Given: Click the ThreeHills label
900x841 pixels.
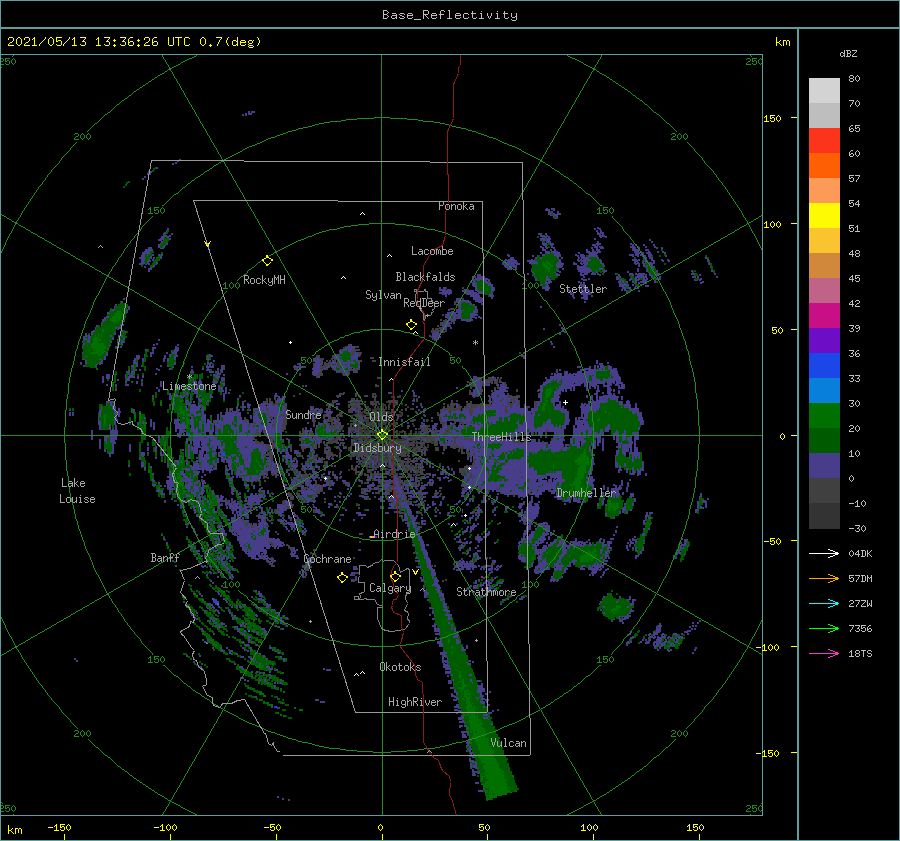Looking at the screenshot, I should [501, 437].
